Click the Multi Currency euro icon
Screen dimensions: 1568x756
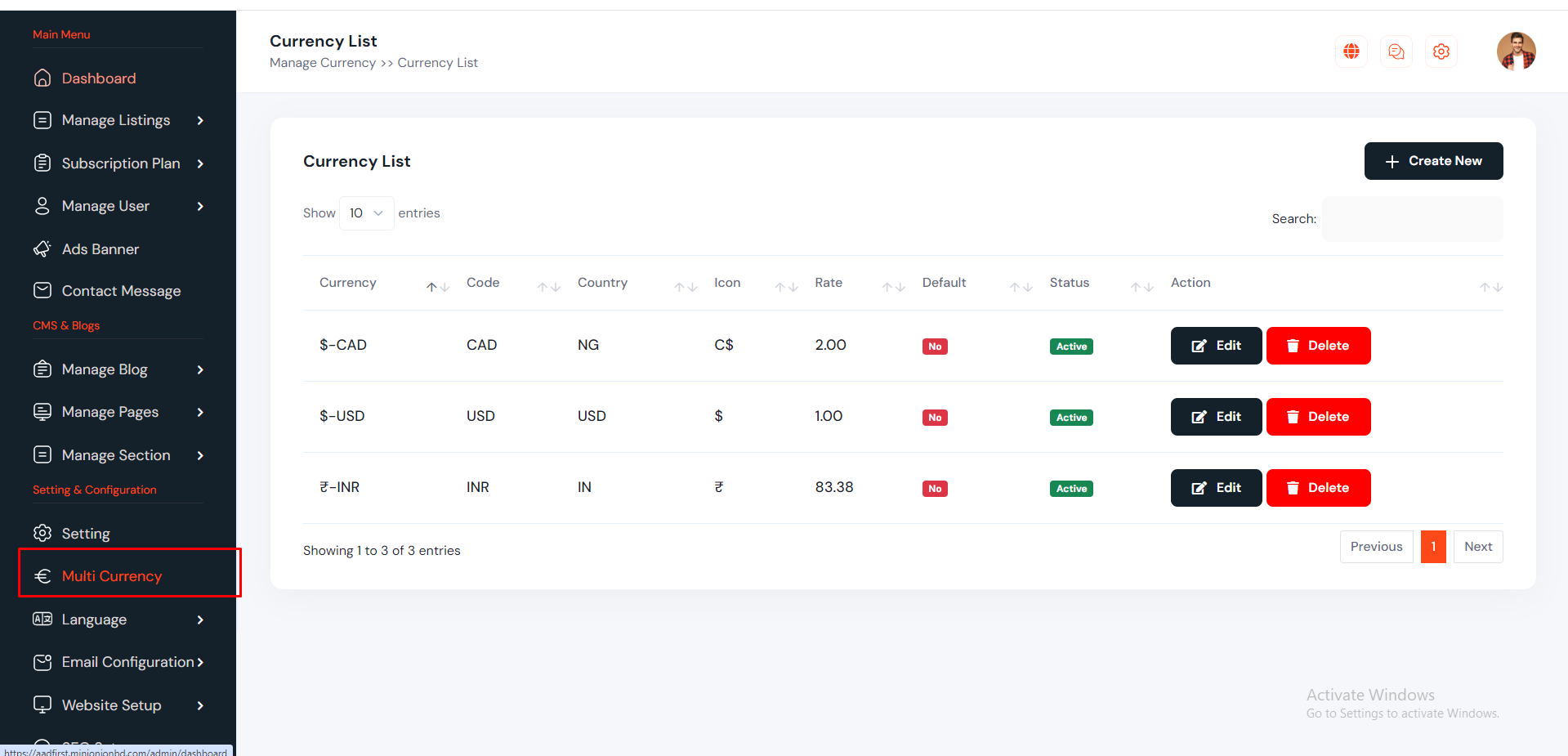tap(42, 576)
